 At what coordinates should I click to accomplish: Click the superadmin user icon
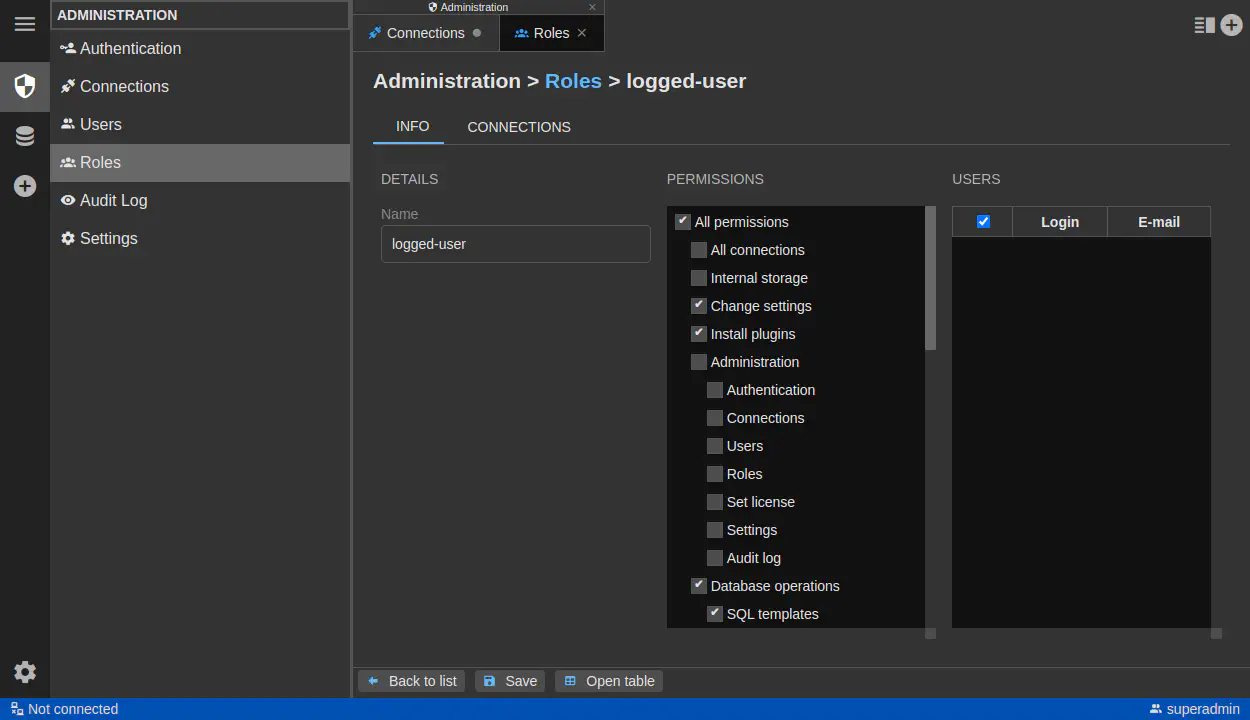click(x=1156, y=709)
